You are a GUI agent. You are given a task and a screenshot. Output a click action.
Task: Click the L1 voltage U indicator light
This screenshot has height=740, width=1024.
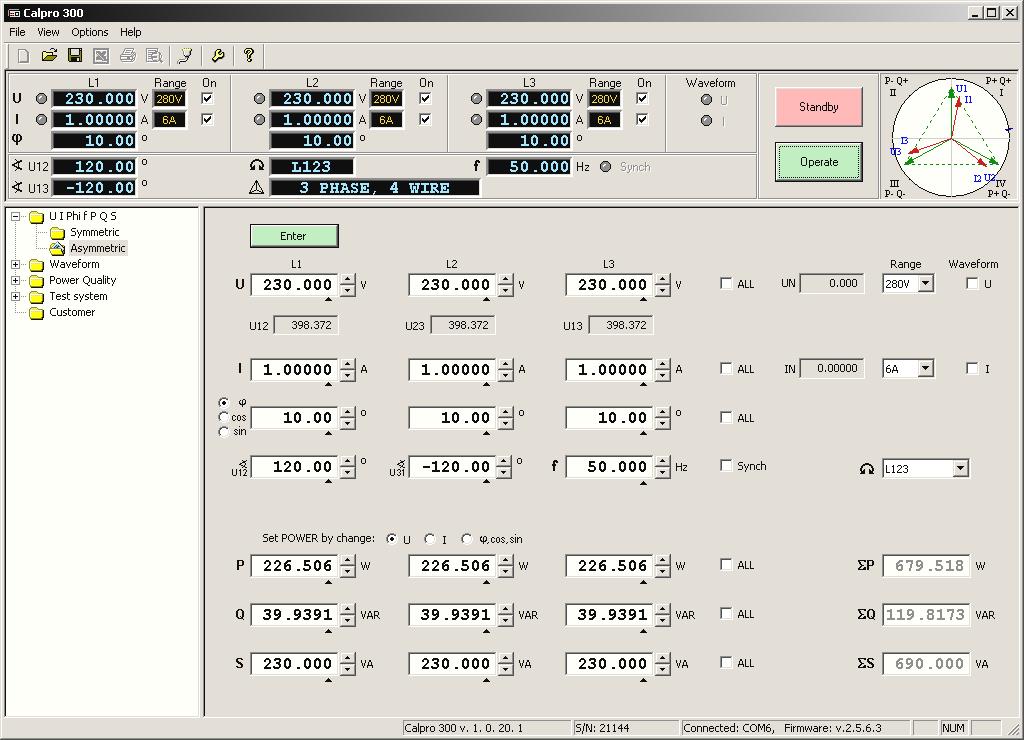pos(41,99)
